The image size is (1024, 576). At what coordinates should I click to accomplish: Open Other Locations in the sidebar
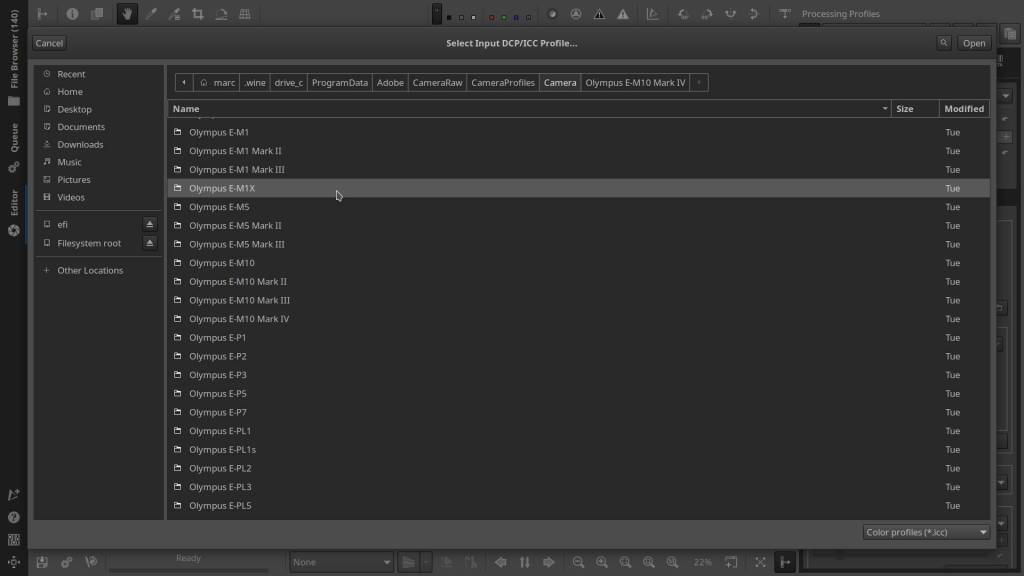pyautogui.click(x=90, y=270)
